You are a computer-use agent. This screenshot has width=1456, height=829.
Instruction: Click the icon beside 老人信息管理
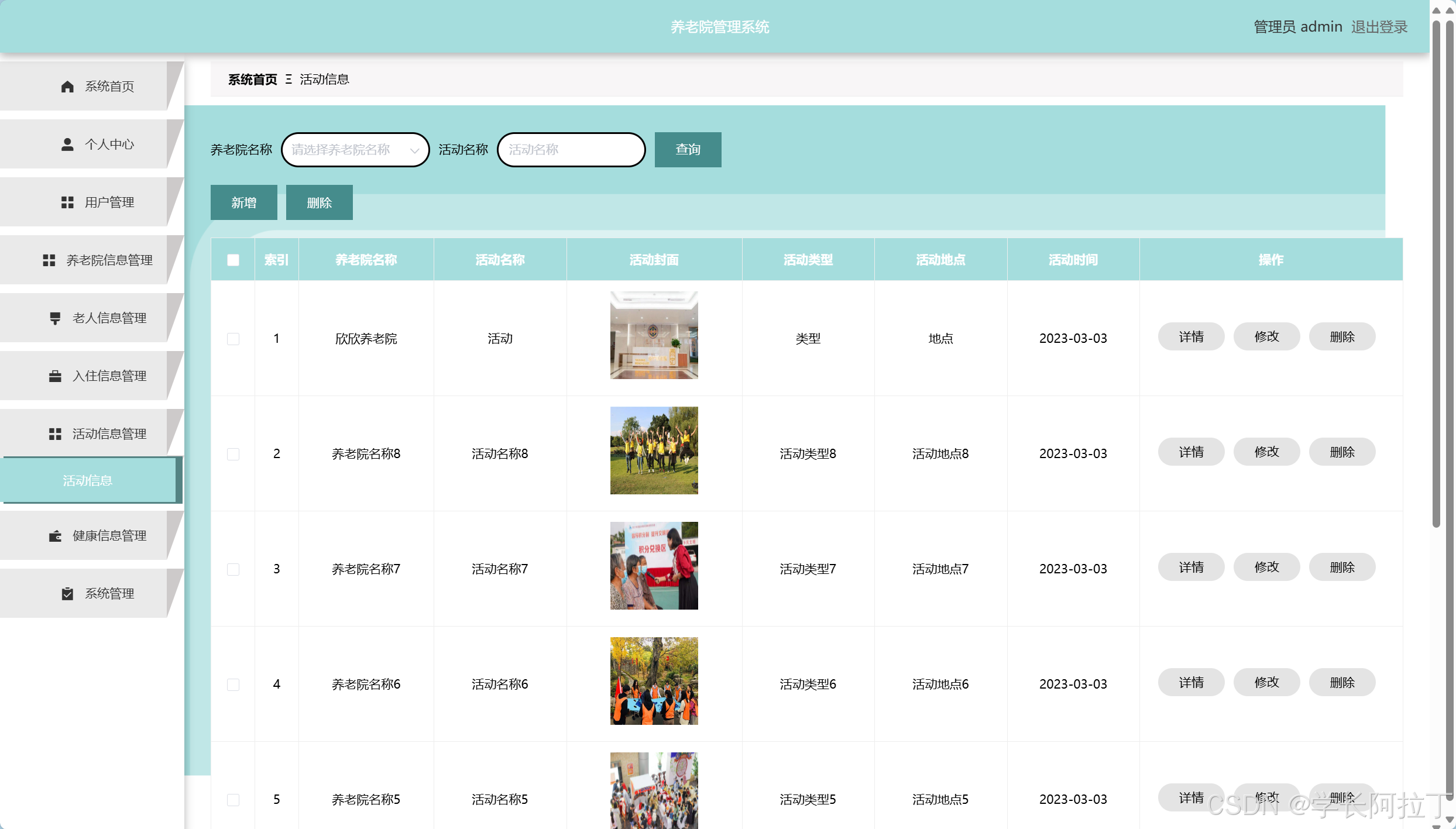(55, 318)
